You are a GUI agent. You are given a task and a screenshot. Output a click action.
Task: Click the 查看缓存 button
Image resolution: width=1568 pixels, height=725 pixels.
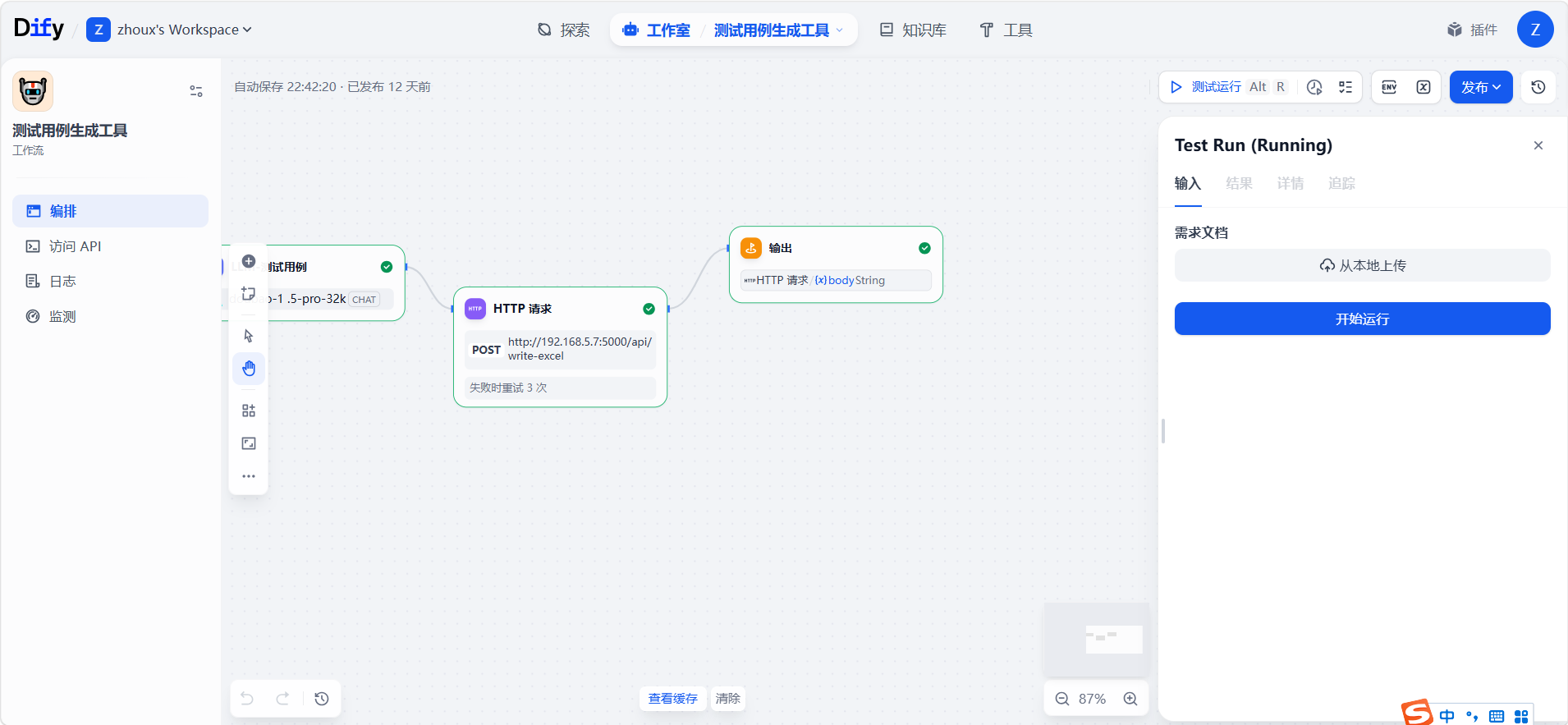[x=672, y=699]
